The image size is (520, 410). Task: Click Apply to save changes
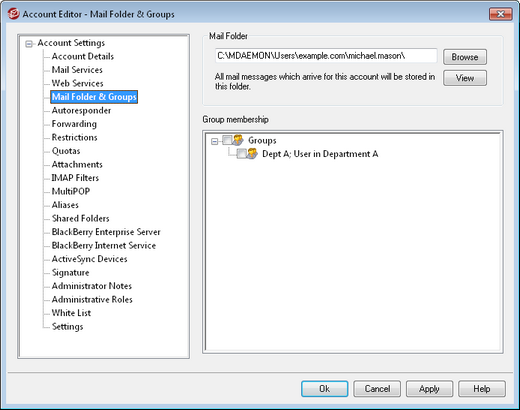point(429,389)
